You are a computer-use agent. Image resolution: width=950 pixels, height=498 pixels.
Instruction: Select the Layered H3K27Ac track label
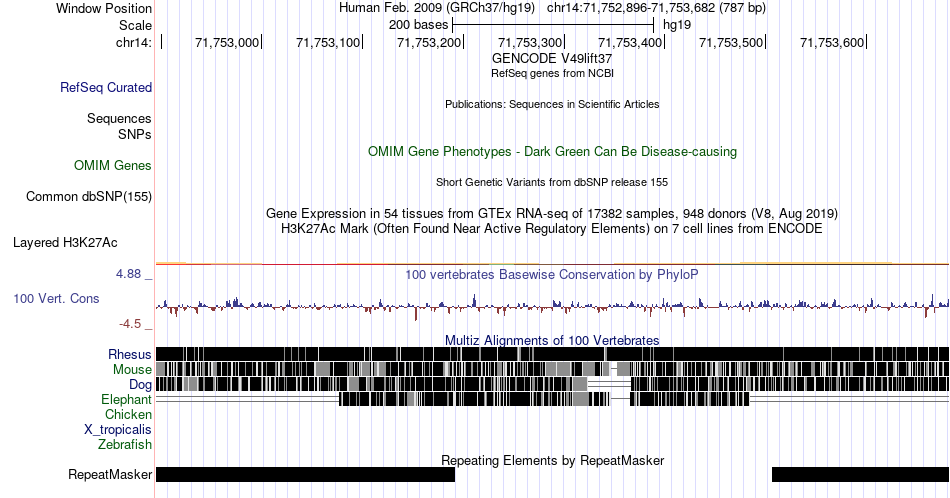point(65,242)
